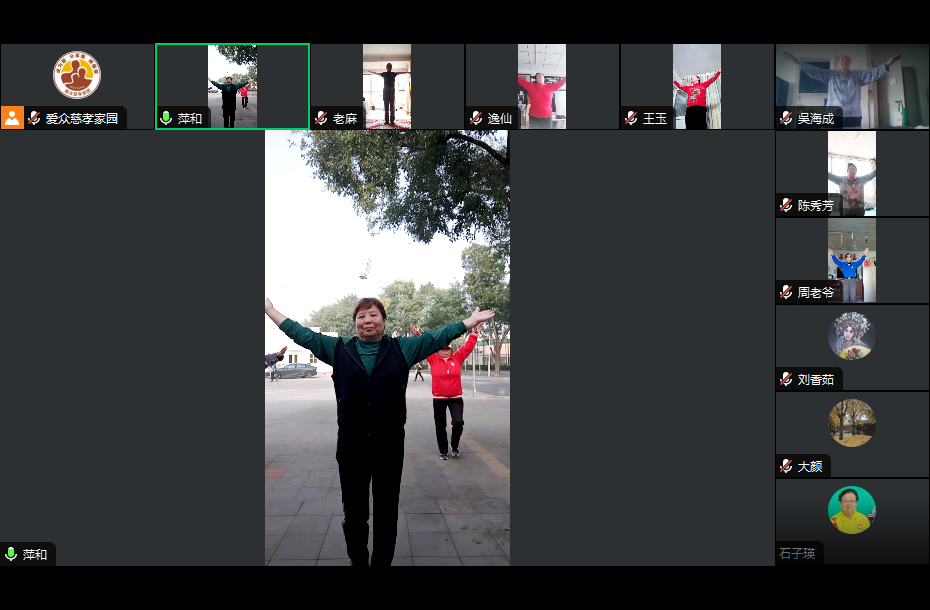Click the muted mic icon next to 陈秀芳
The image size is (930, 610).
point(786,206)
